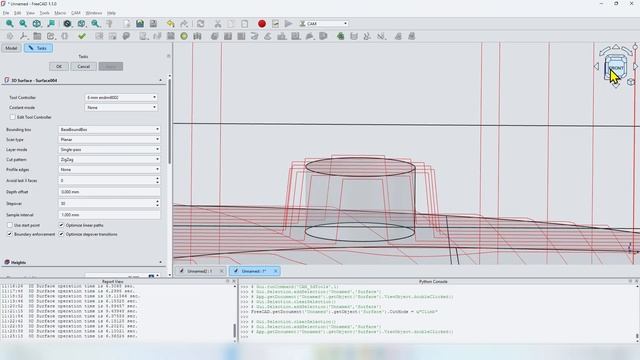
Task: Click the Report View vertical scrollbar
Action: click(235, 331)
